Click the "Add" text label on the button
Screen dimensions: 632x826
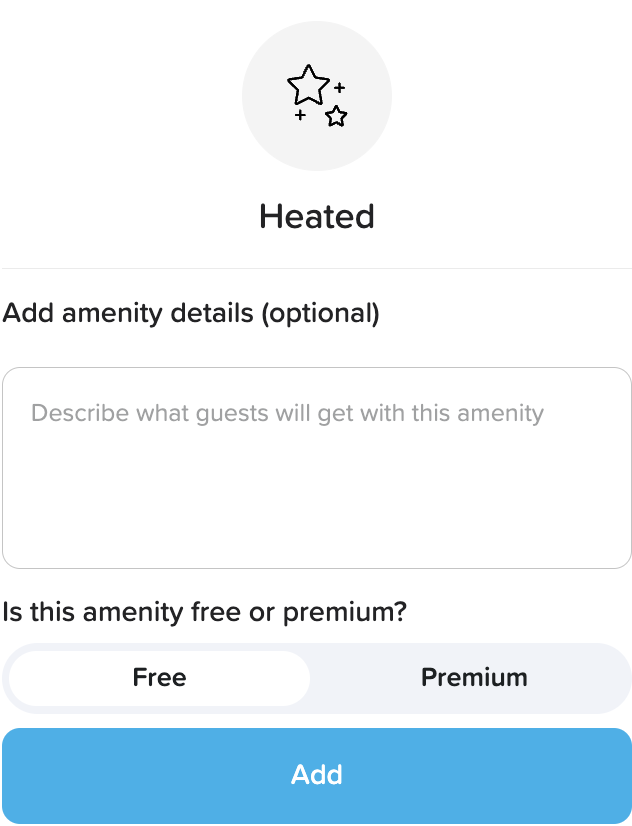coord(317,775)
